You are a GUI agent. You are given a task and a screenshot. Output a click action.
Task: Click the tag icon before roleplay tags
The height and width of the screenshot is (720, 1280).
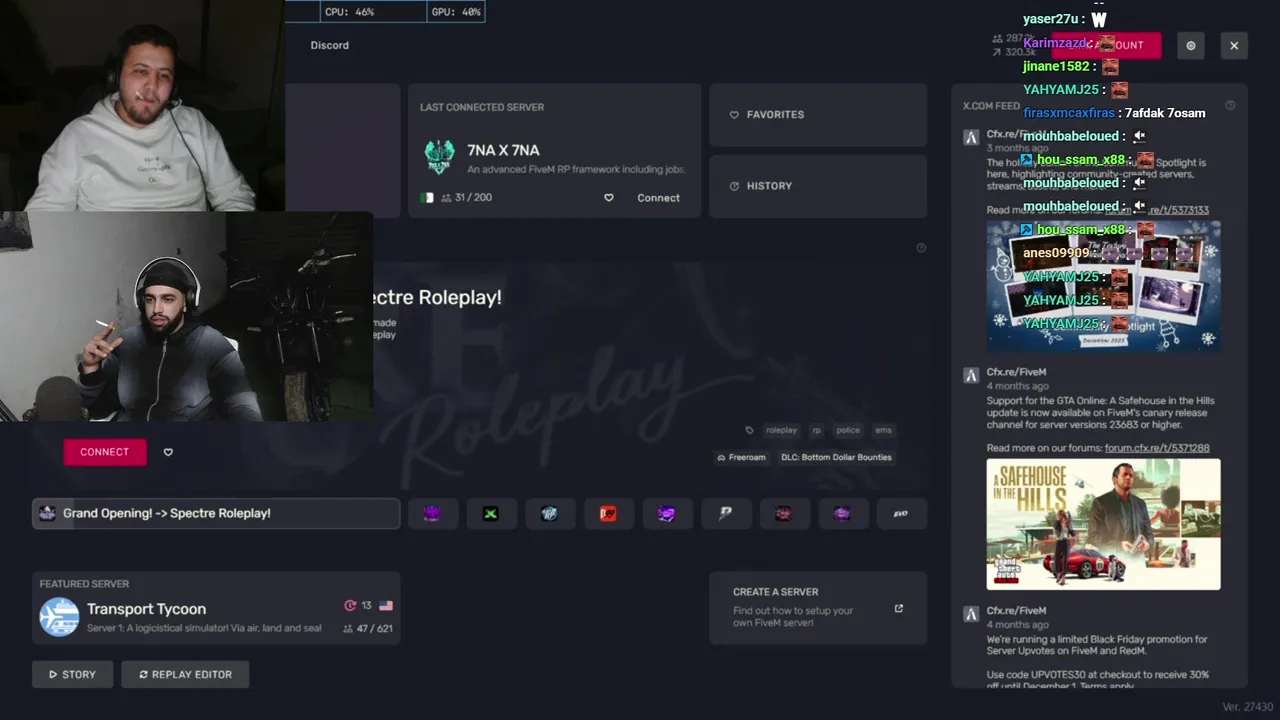click(x=749, y=430)
